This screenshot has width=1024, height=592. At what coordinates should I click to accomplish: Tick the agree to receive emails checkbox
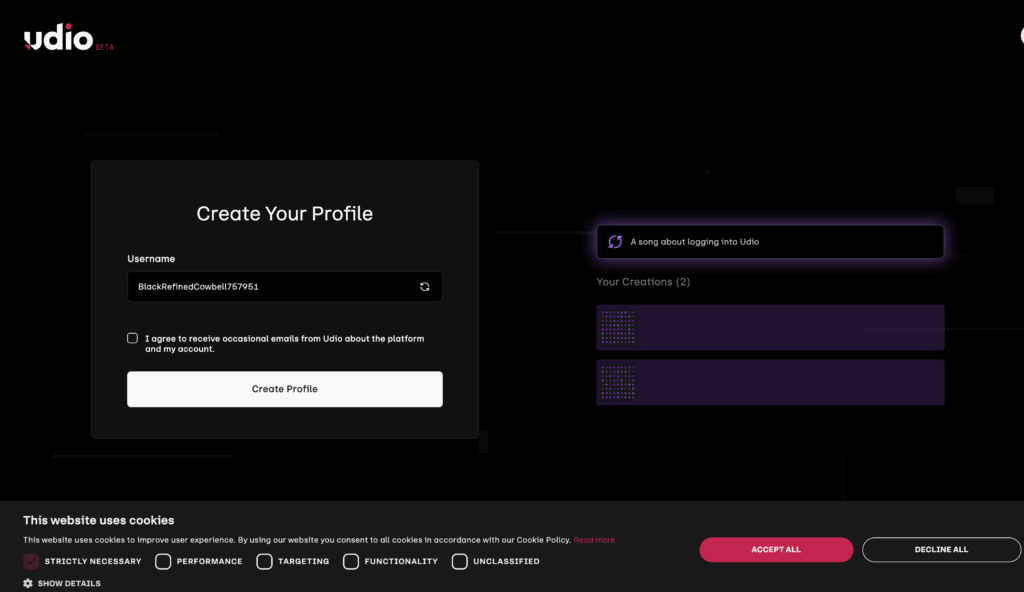pos(133,338)
